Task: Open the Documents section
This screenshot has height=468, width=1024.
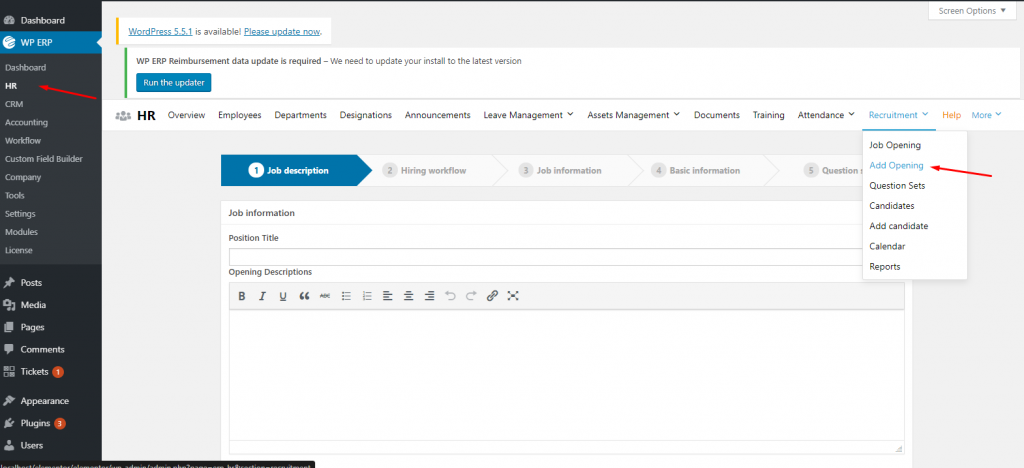Action: pos(716,115)
